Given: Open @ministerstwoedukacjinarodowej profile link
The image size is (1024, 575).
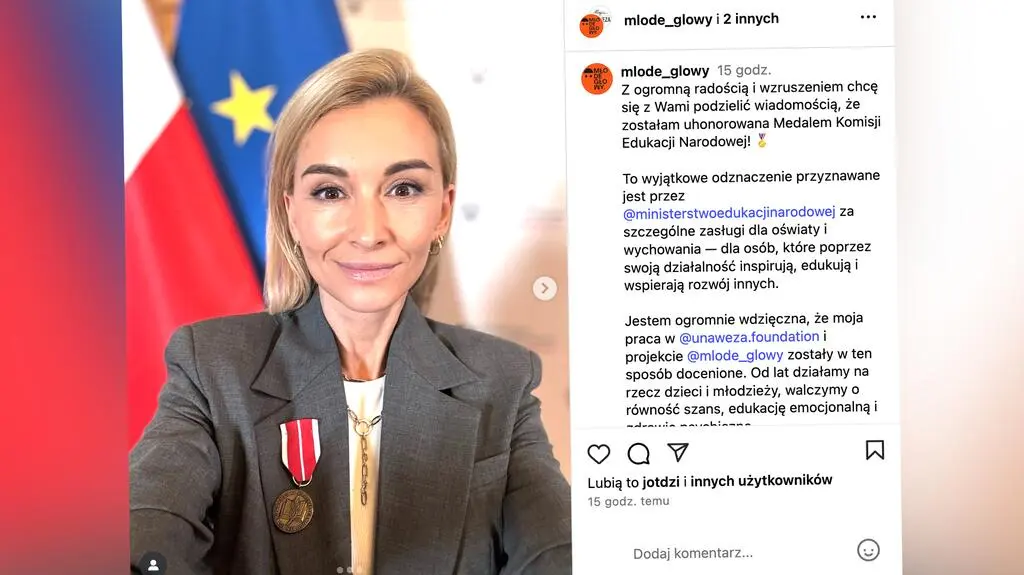Looking at the screenshot, I should pos(729,212).
